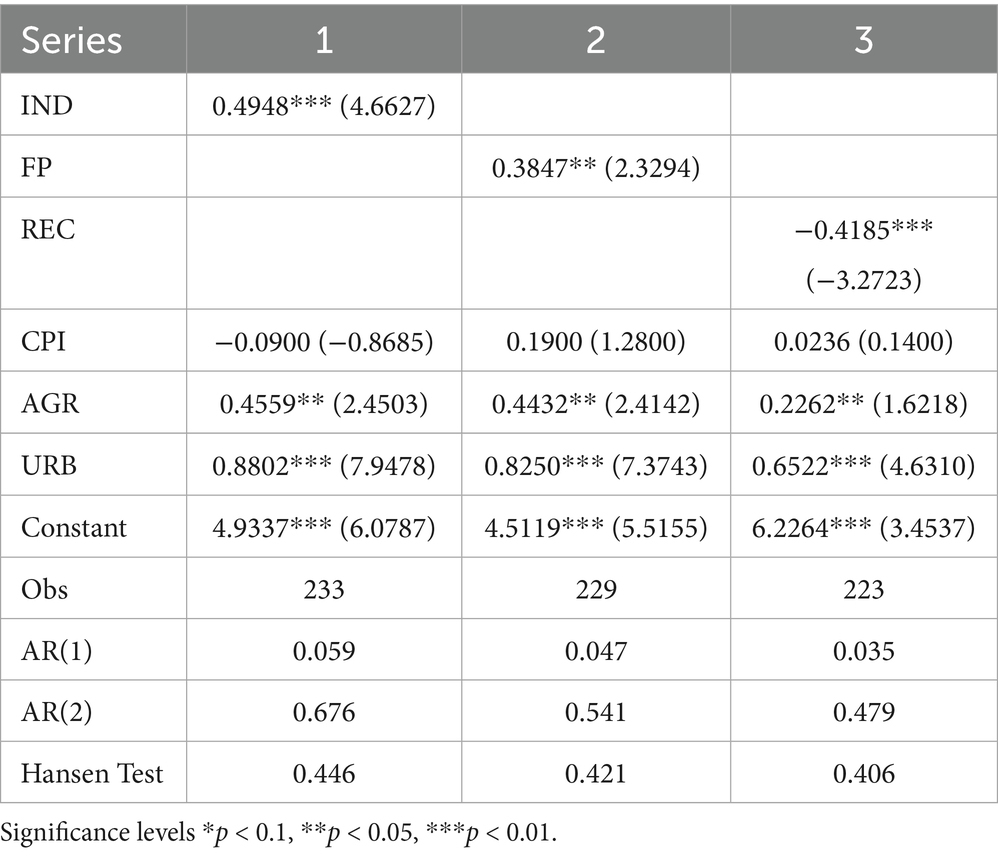Select column header 3
This screenshot has height=857, width=998.
864,39
